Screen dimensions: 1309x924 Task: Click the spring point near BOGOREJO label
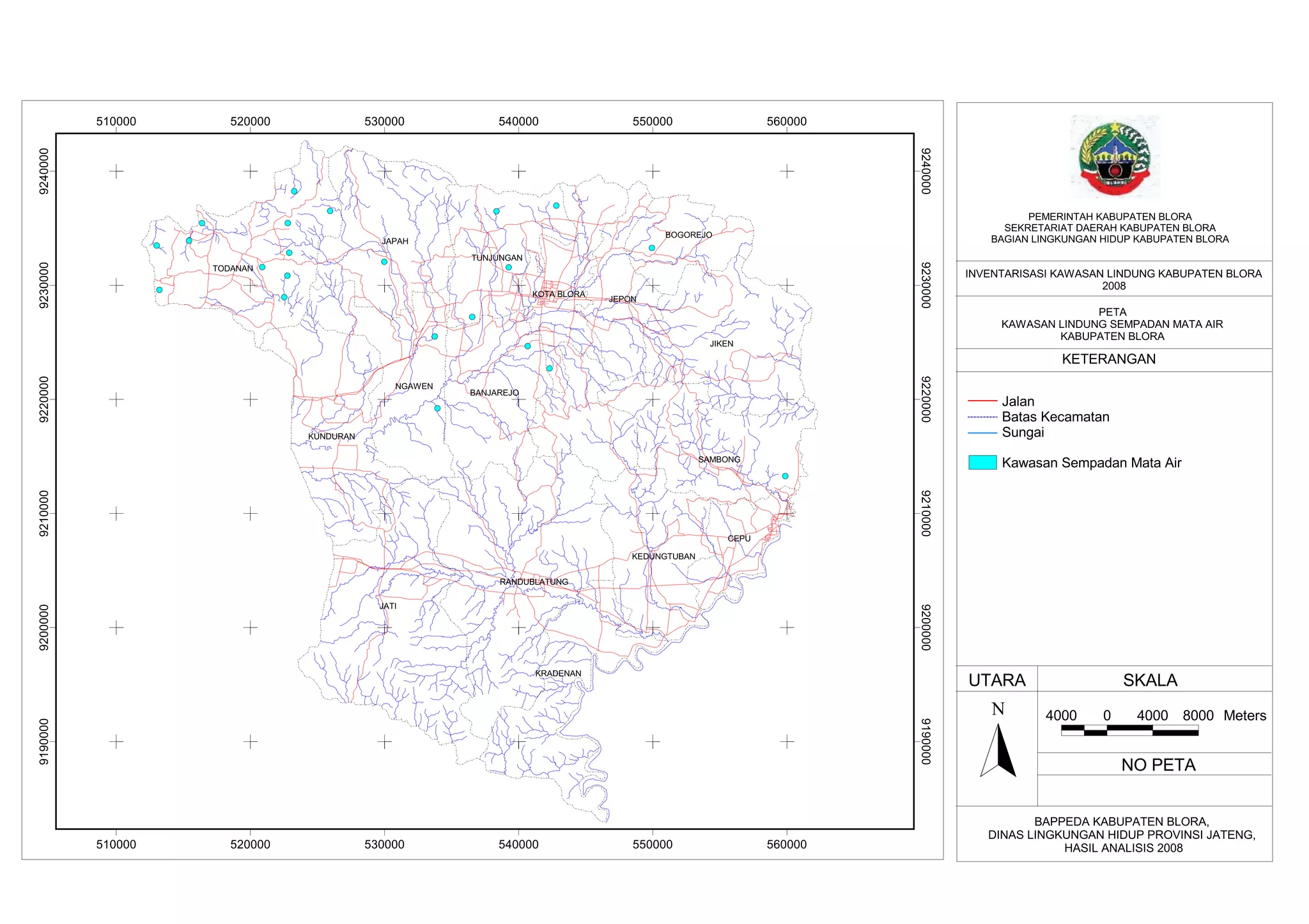tap(651, 248)
